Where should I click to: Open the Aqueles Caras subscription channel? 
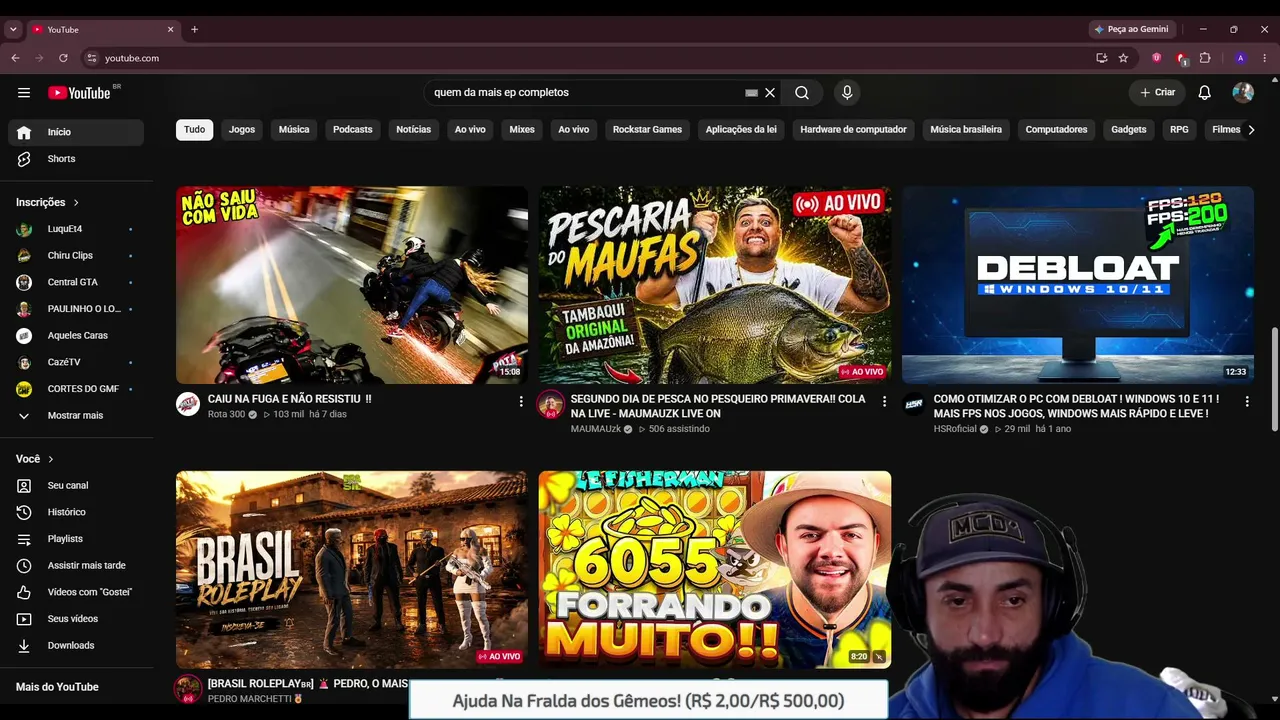pos(76,336)
